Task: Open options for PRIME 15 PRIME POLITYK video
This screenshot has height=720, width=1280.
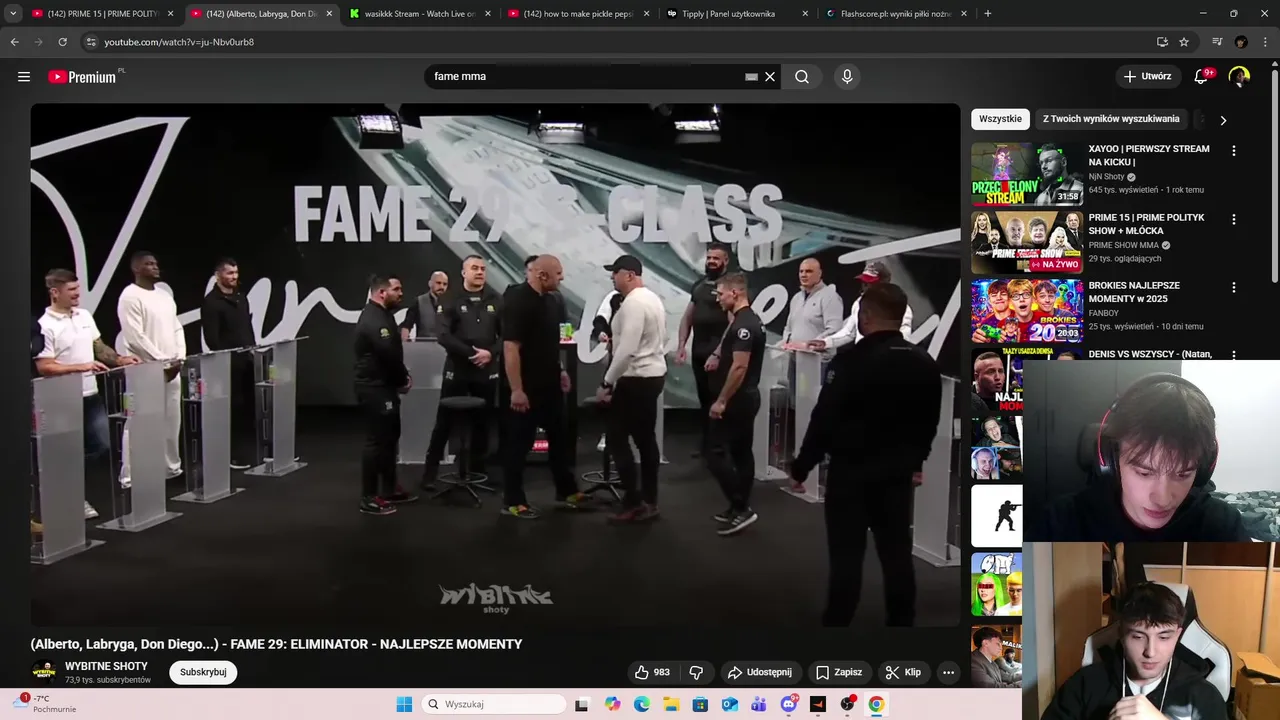Action: click(1233, 219)
